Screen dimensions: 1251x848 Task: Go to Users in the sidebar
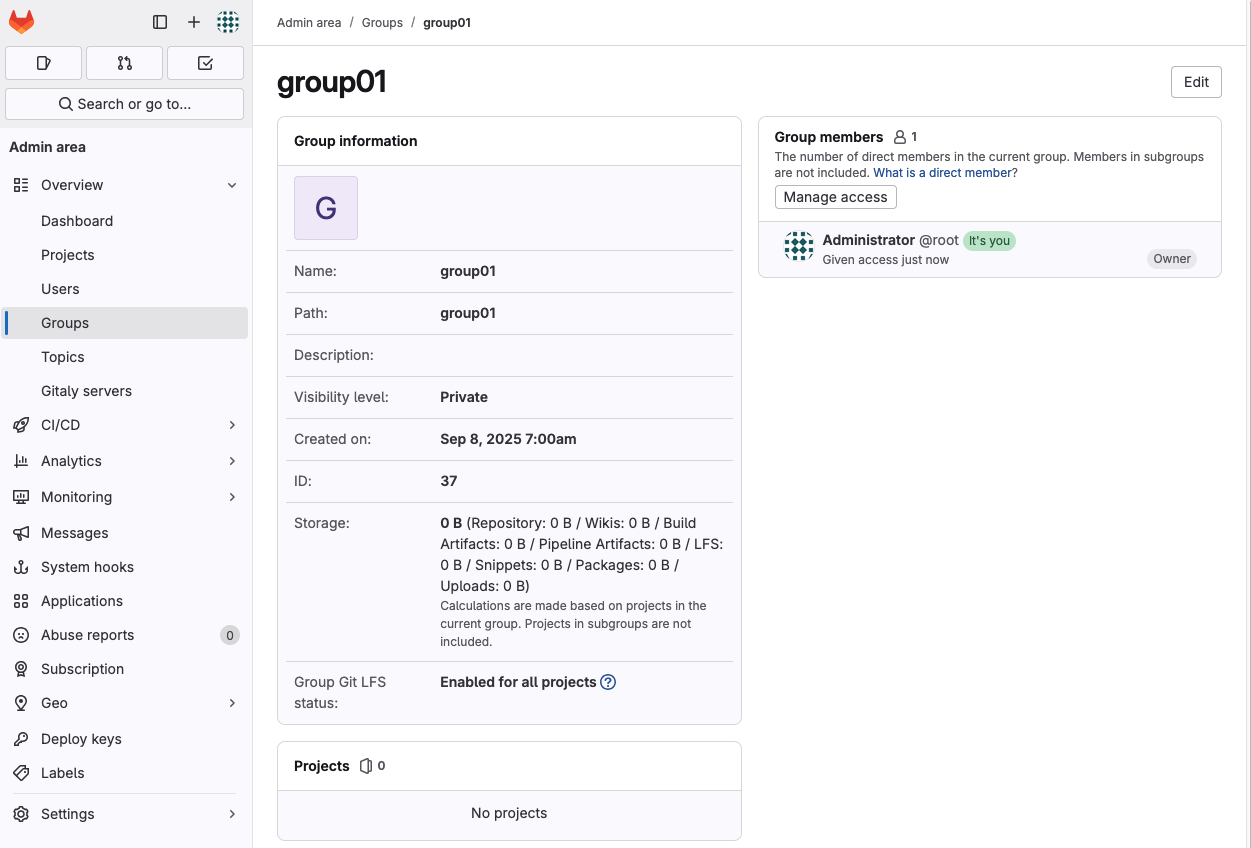tap(60, 289)
